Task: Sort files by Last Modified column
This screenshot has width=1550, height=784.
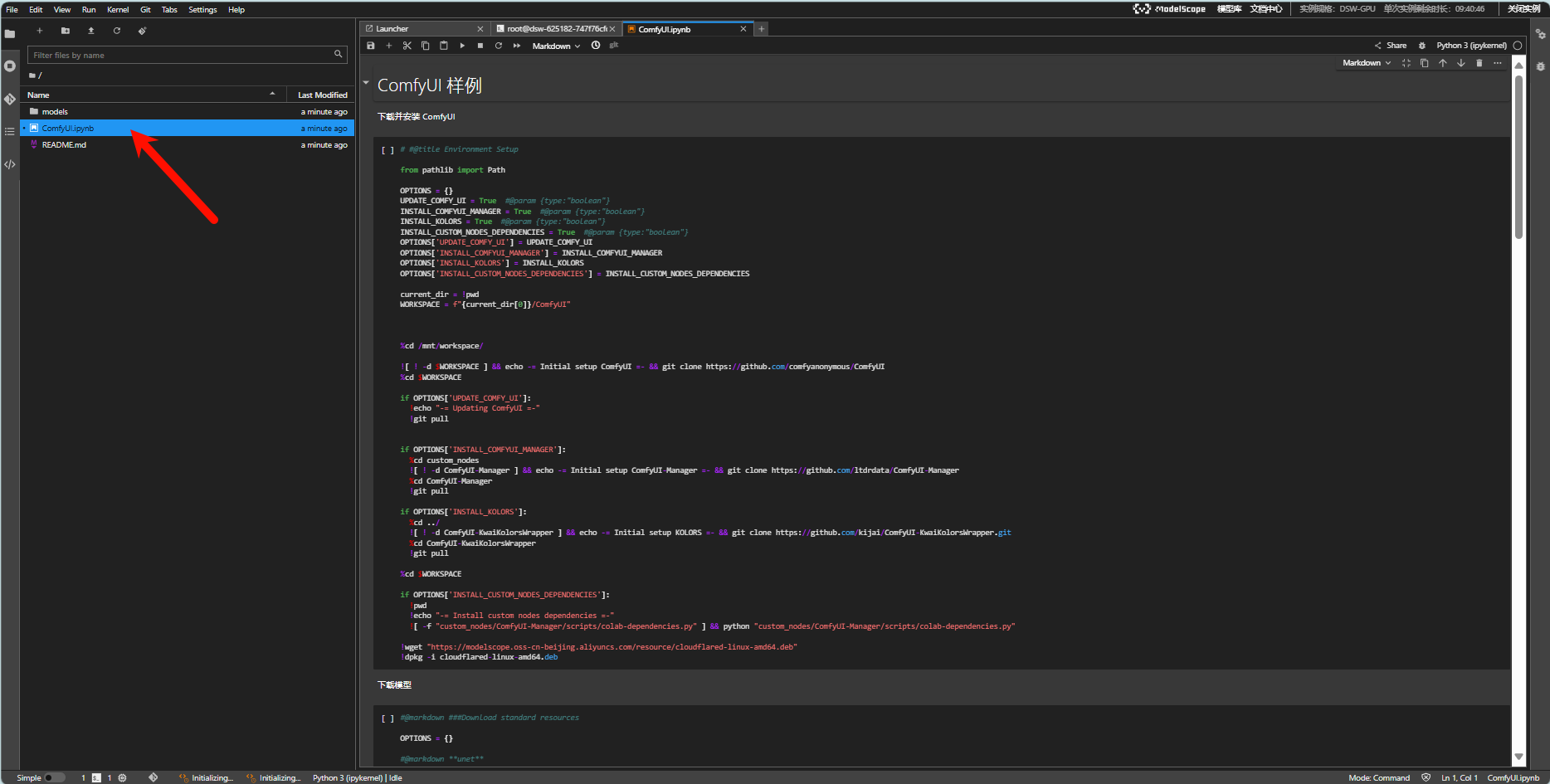Action: pyautogui.click(x=322, y=95)
